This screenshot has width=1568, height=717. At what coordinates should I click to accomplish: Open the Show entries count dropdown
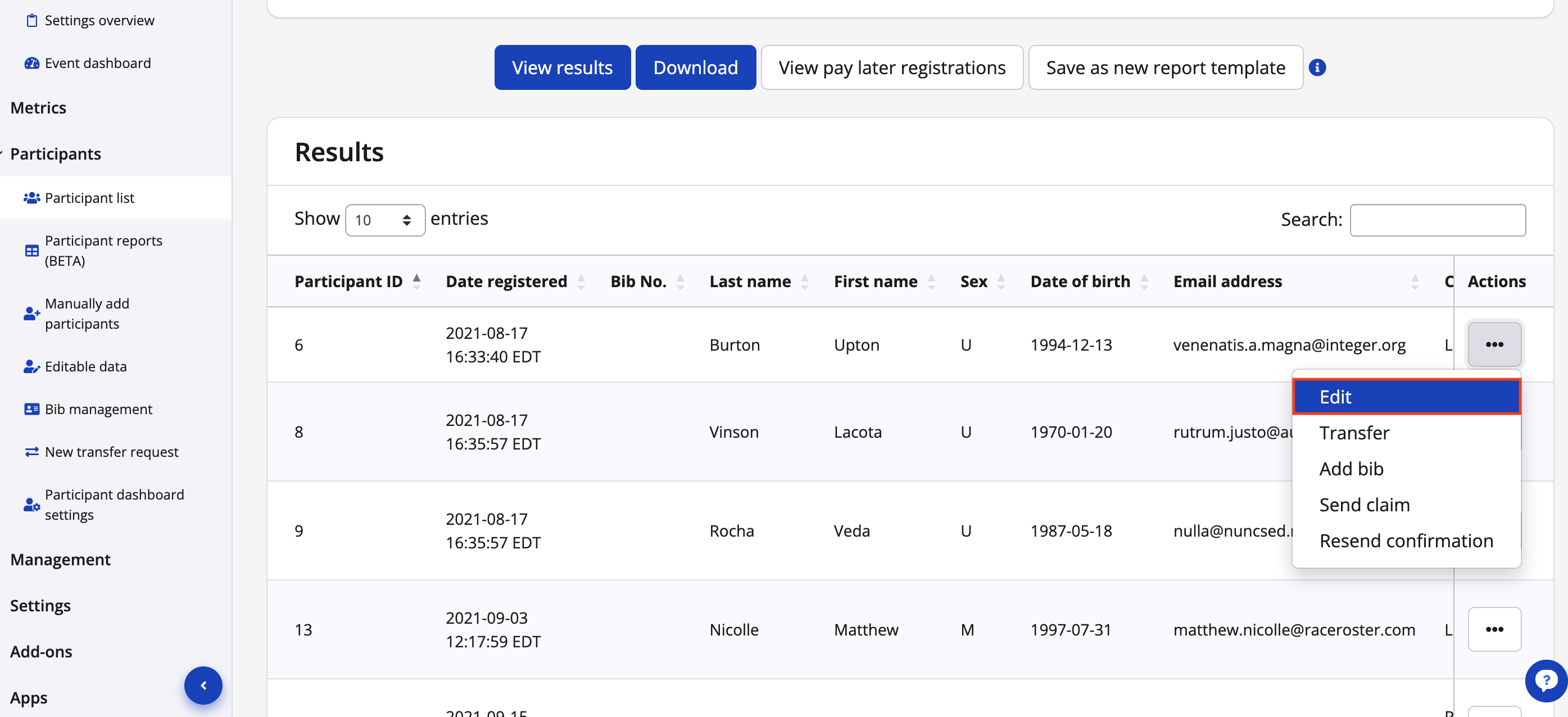pos(385,220)
